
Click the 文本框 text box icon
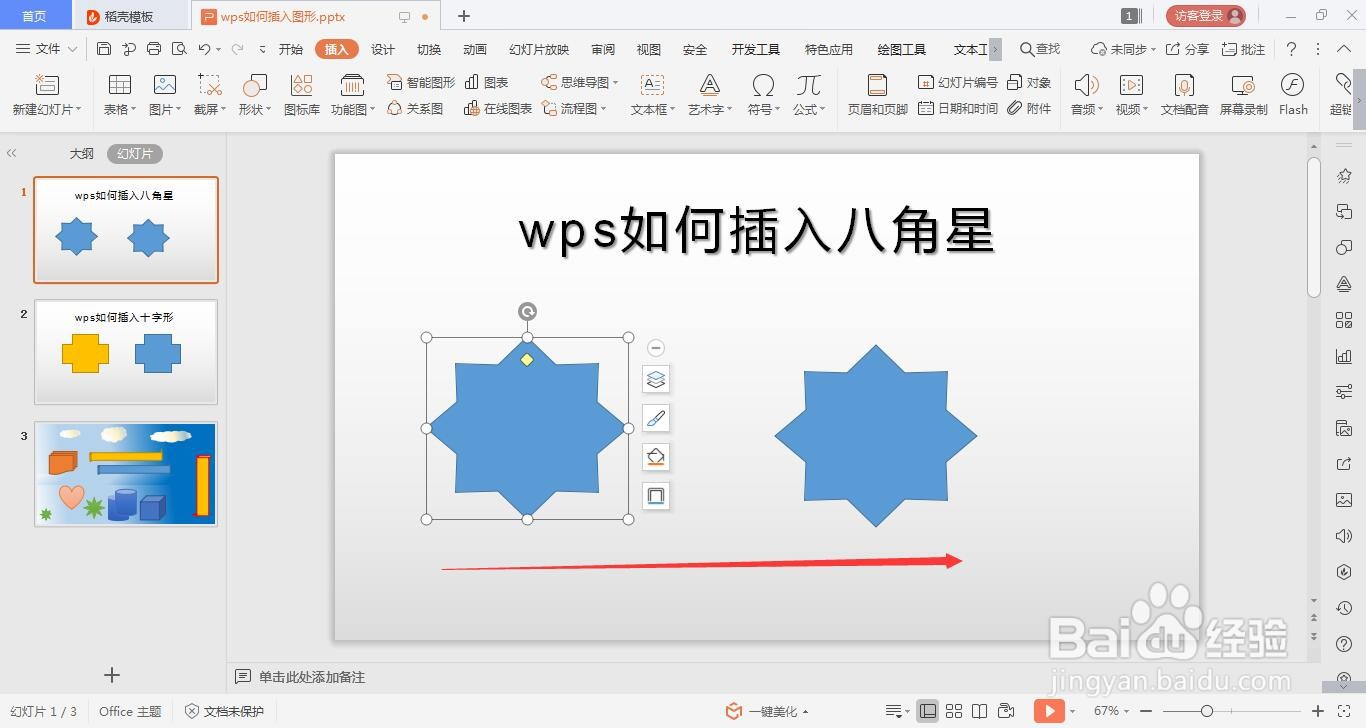tap(652, 85)
